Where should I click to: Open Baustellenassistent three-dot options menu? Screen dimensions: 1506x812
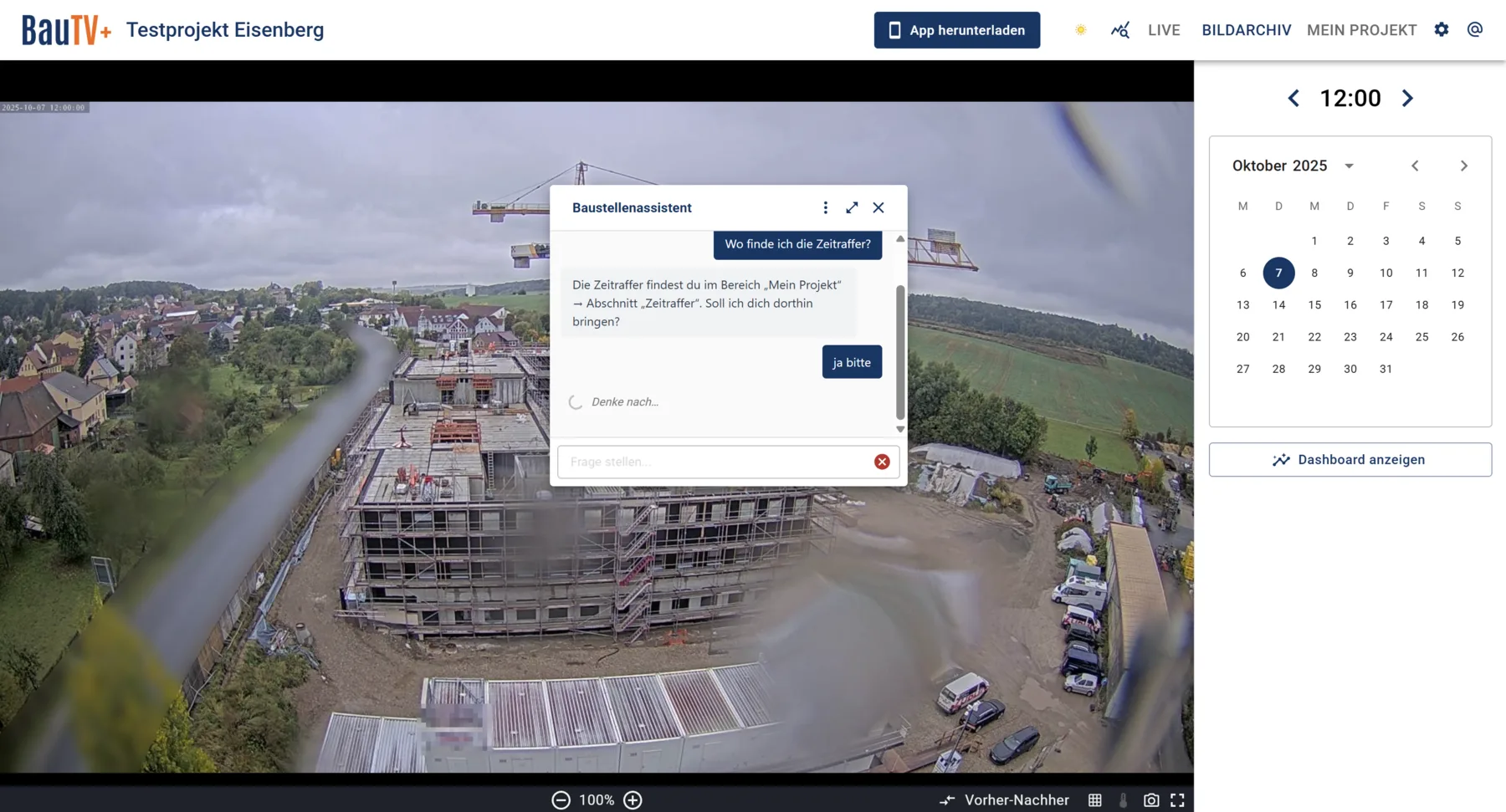point(825,207)
